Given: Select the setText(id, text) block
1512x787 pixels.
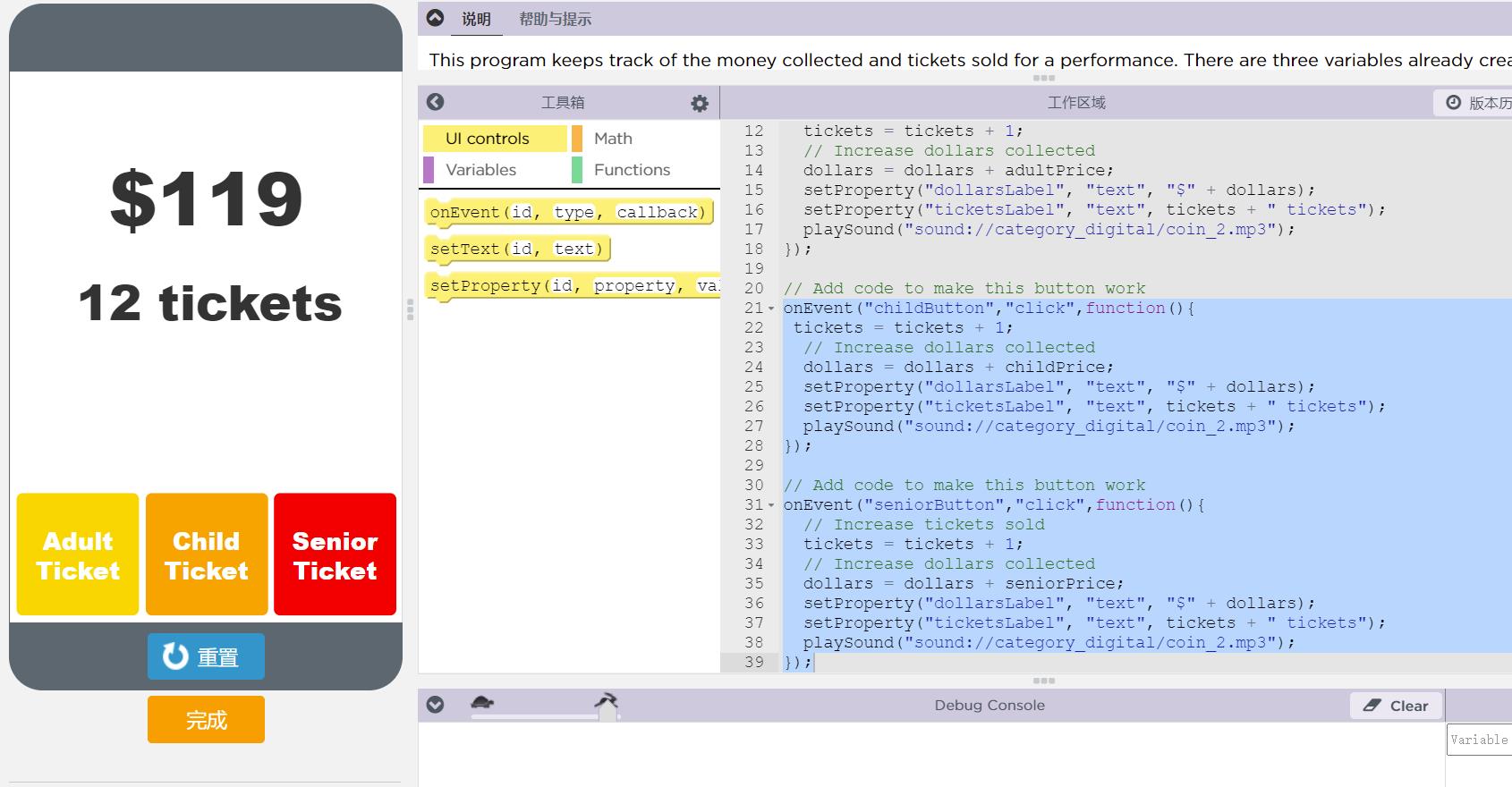Looking at the screenshot, I should [517, 249].
